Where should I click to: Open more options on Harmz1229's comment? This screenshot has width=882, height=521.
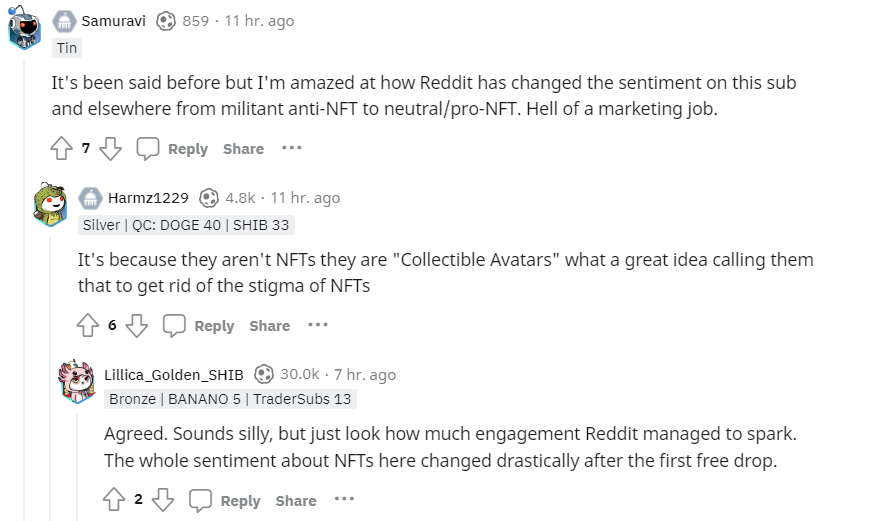pyautogui.click(x=318, y=325)
